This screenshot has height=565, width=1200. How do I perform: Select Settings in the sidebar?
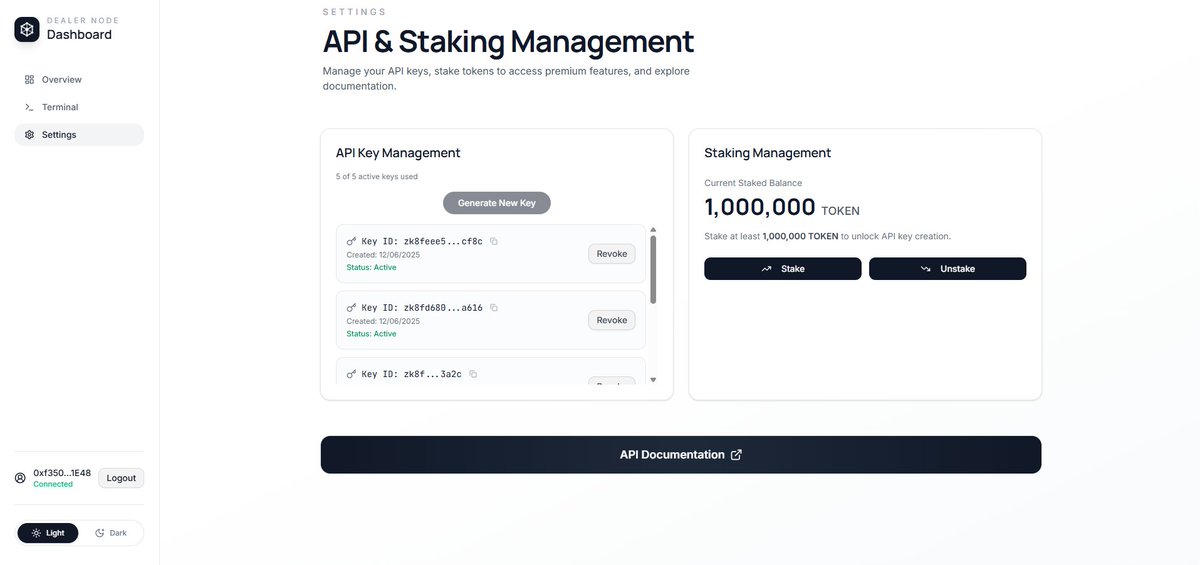79,134
